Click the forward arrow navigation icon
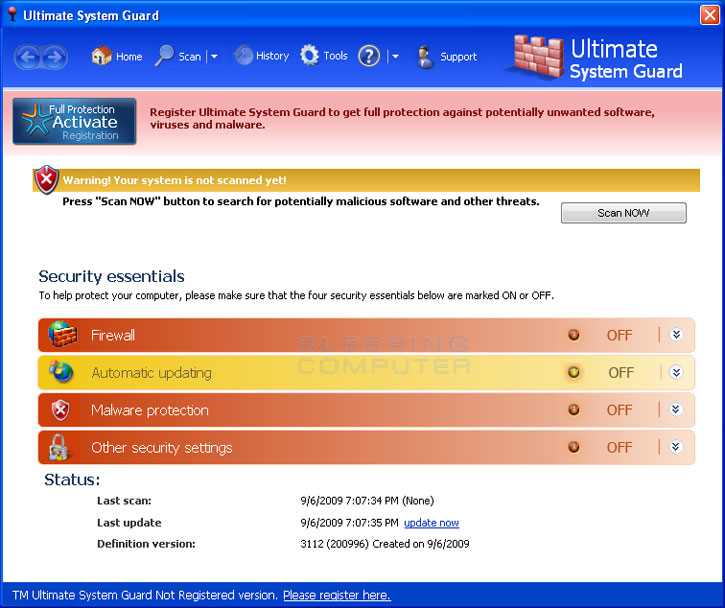Image resolution: width=725 pixels, height=608 pixels. [54, 57]
